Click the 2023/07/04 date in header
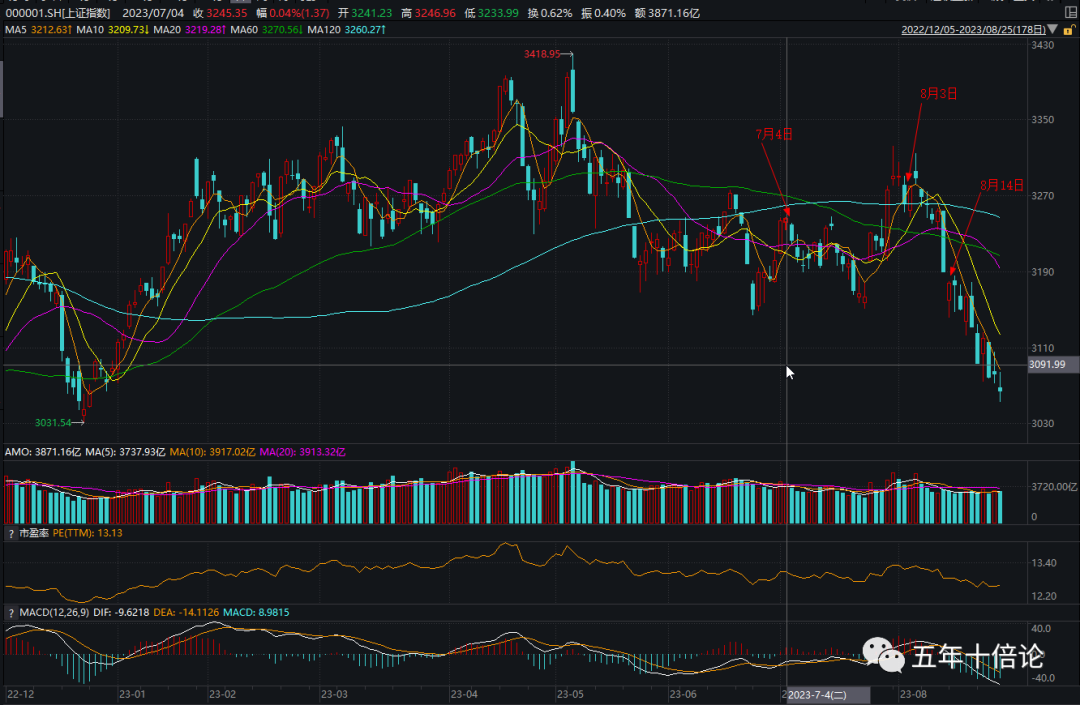Screen dimensions: 1080x705 click(153, 13)
